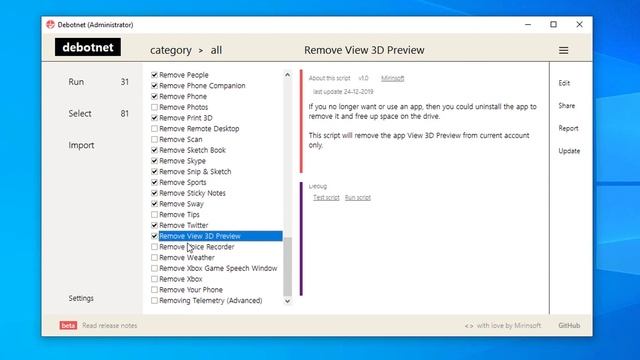Select the Remove View 3D Preview row
640x360 pixels.
pos(220,236)
